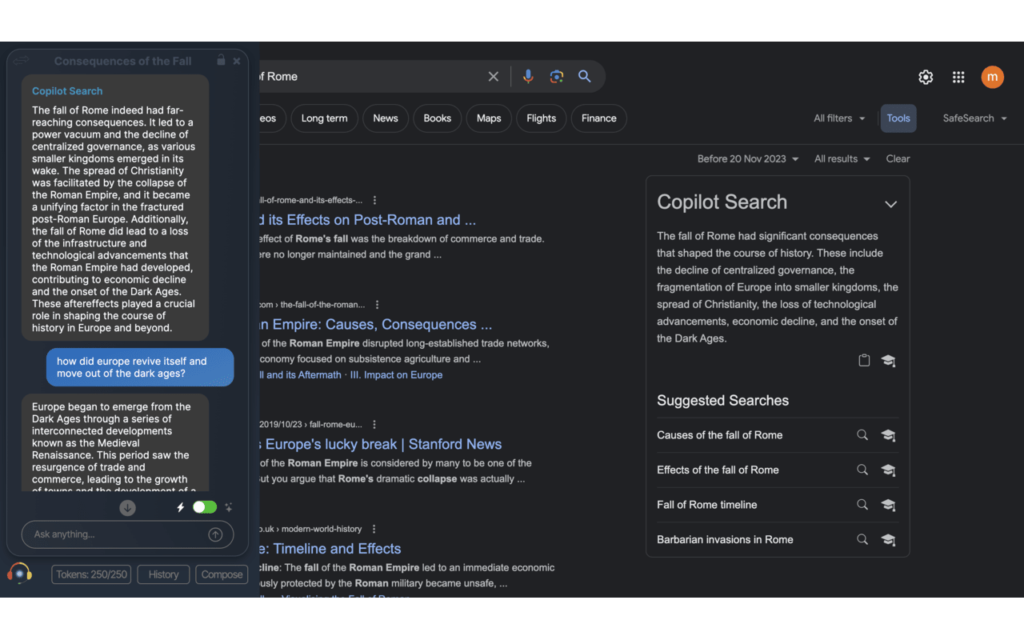
Task: Expand the SafeSearch dropdown
Action: click(x=973, y=118)
